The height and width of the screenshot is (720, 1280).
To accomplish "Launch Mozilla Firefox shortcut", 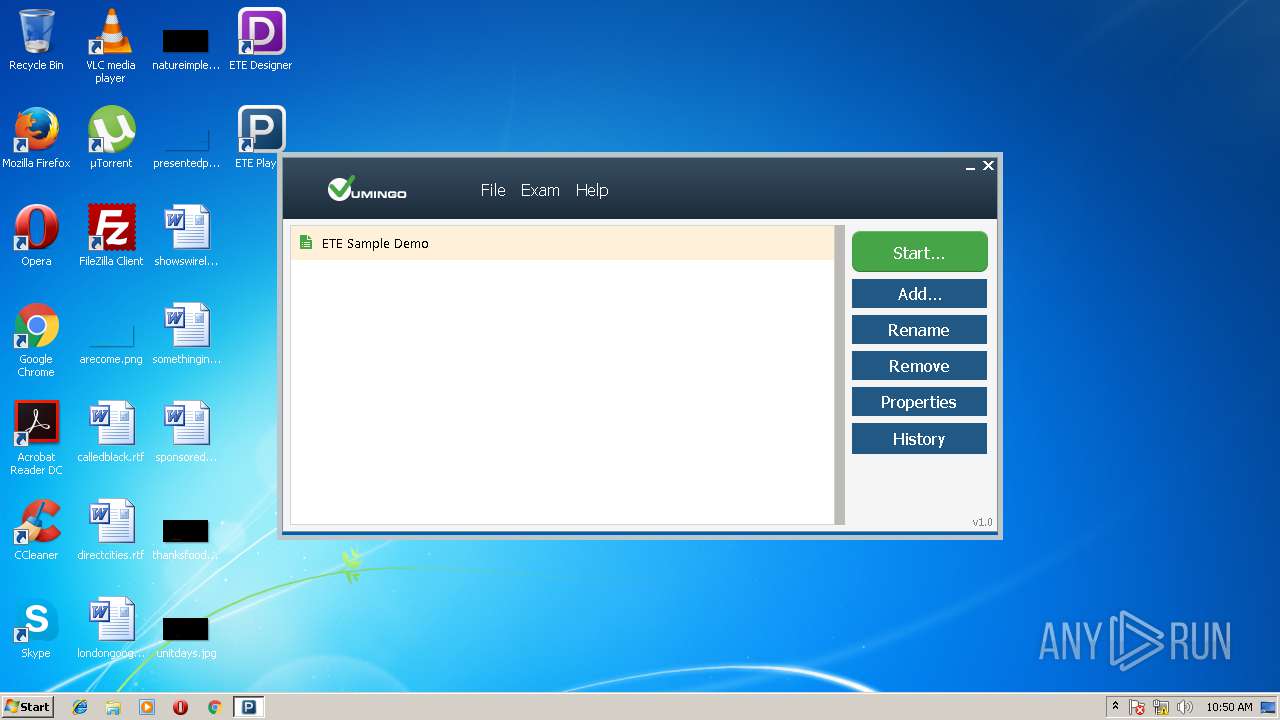I will tap(36, 138).
